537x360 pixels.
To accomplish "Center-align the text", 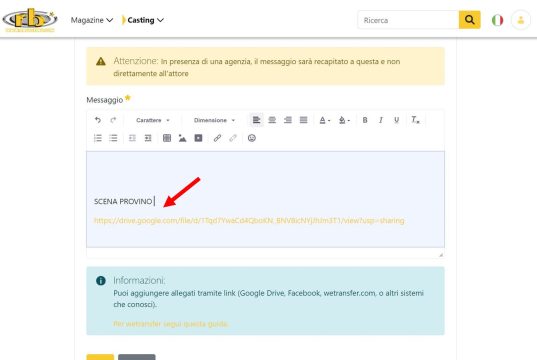I will pos(272,120).
